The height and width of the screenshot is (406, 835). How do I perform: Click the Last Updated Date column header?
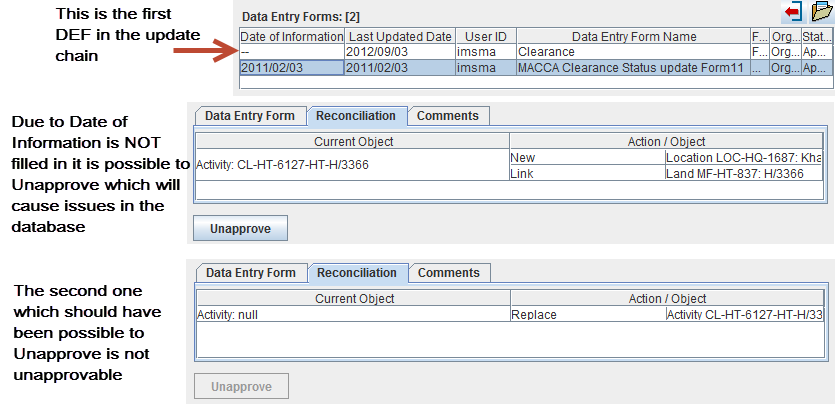400,37
